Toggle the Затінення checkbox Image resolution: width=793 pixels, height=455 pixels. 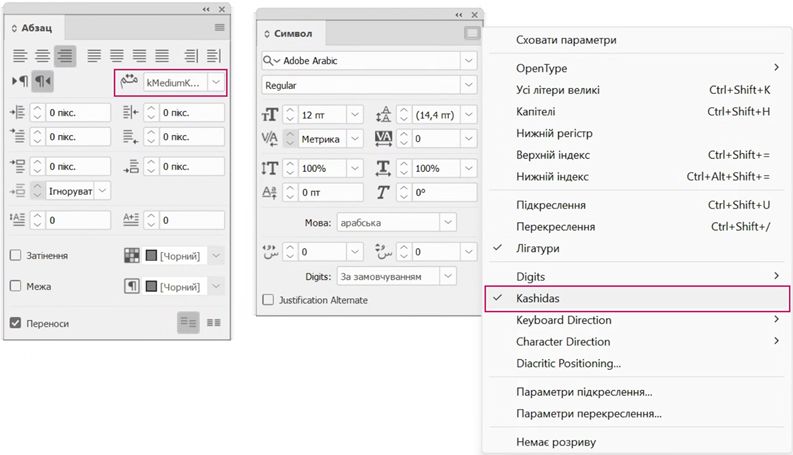pyautogui.click(x=16, y=255)
